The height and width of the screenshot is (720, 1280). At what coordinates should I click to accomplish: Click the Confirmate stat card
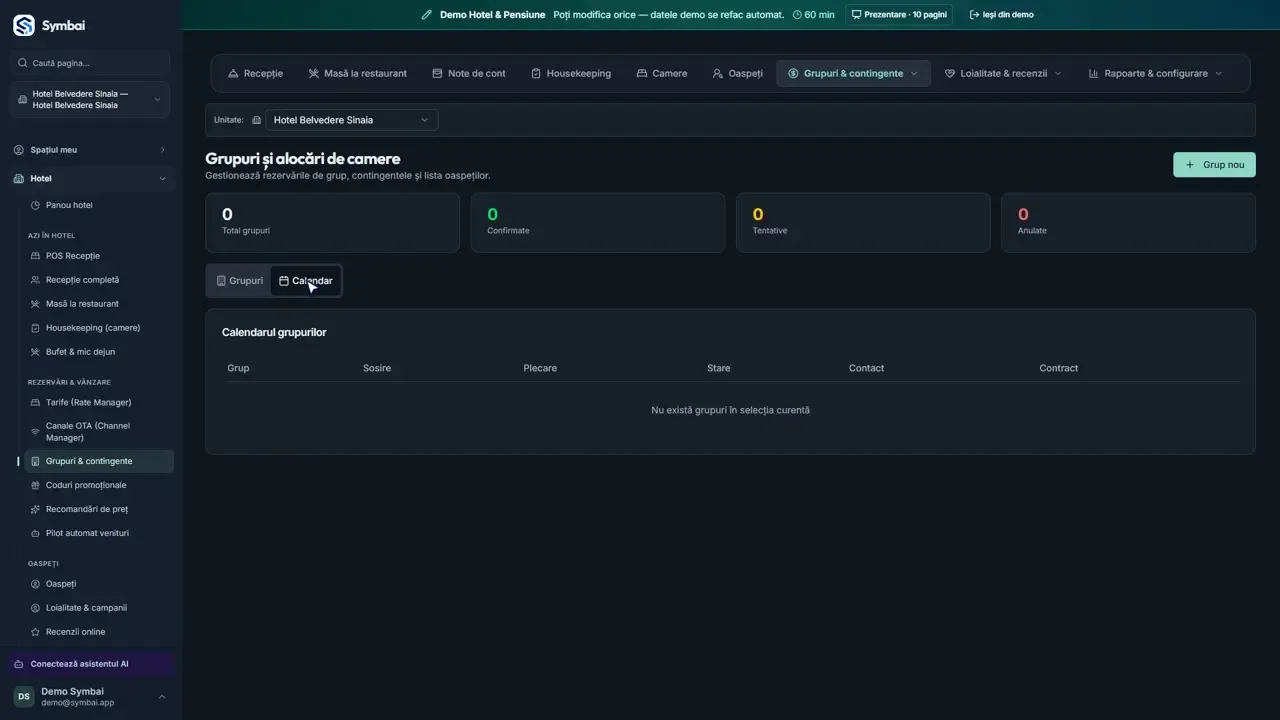(598, 223)
